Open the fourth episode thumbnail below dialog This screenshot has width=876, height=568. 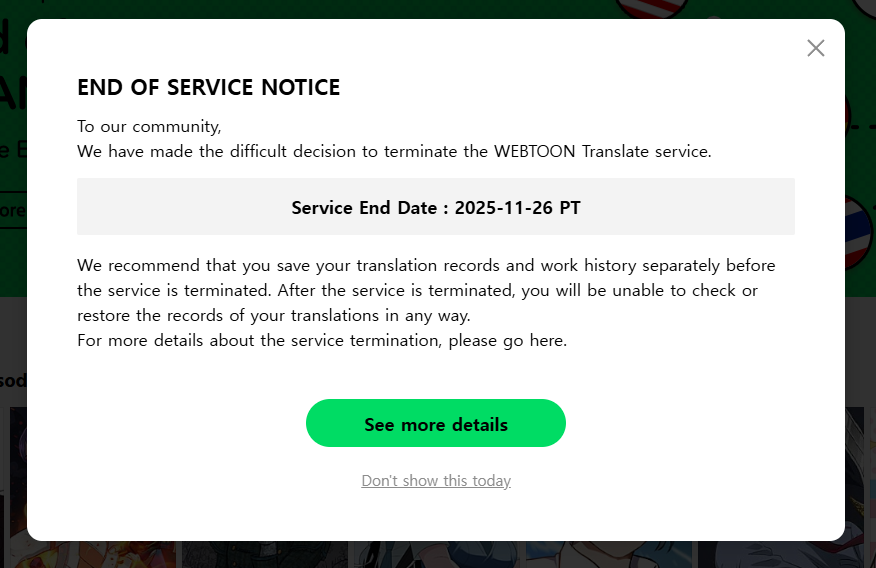click(610, 553)
